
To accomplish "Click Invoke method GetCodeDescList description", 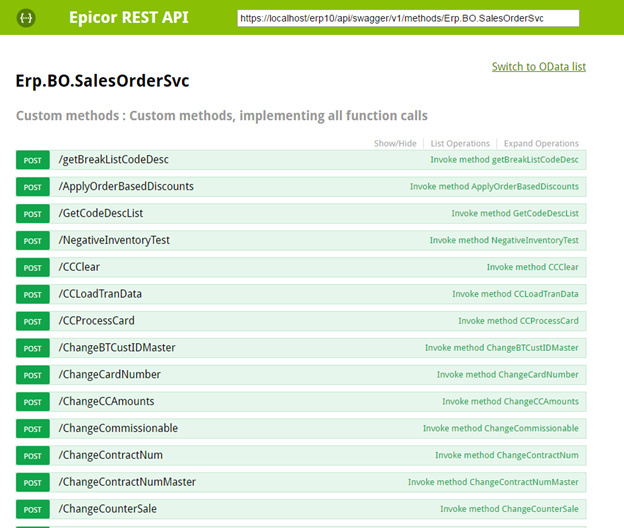I will pos(515,213).
